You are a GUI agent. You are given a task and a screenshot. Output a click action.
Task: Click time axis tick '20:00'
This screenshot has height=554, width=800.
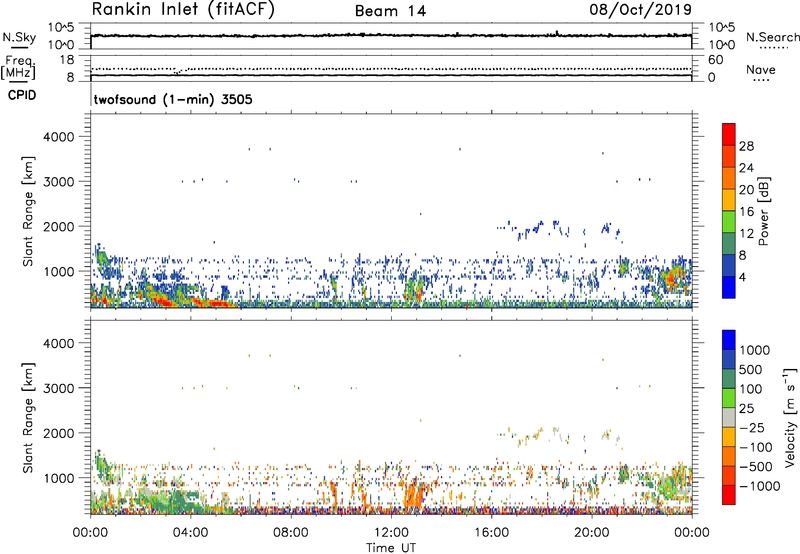(592, 533)
